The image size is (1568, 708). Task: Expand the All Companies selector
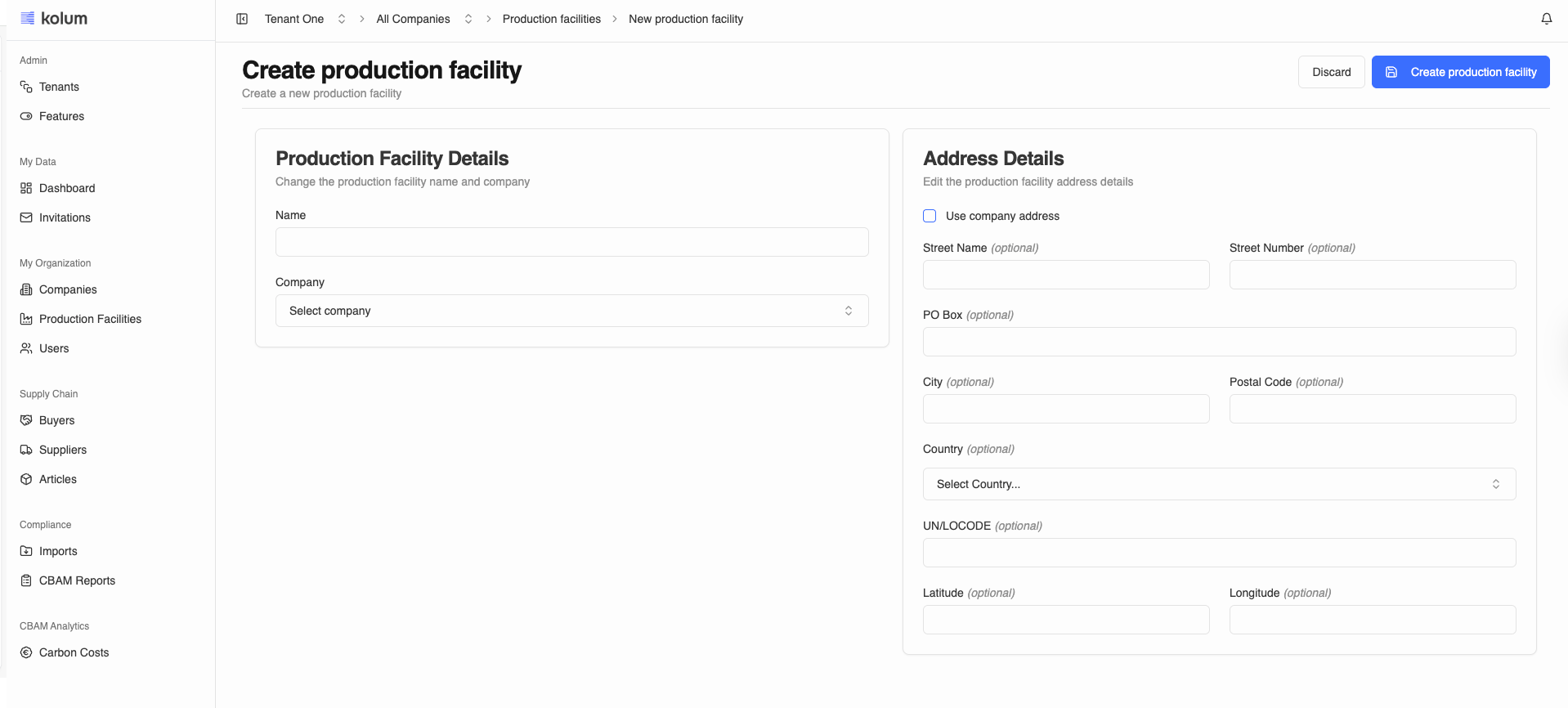pos(423,19)
